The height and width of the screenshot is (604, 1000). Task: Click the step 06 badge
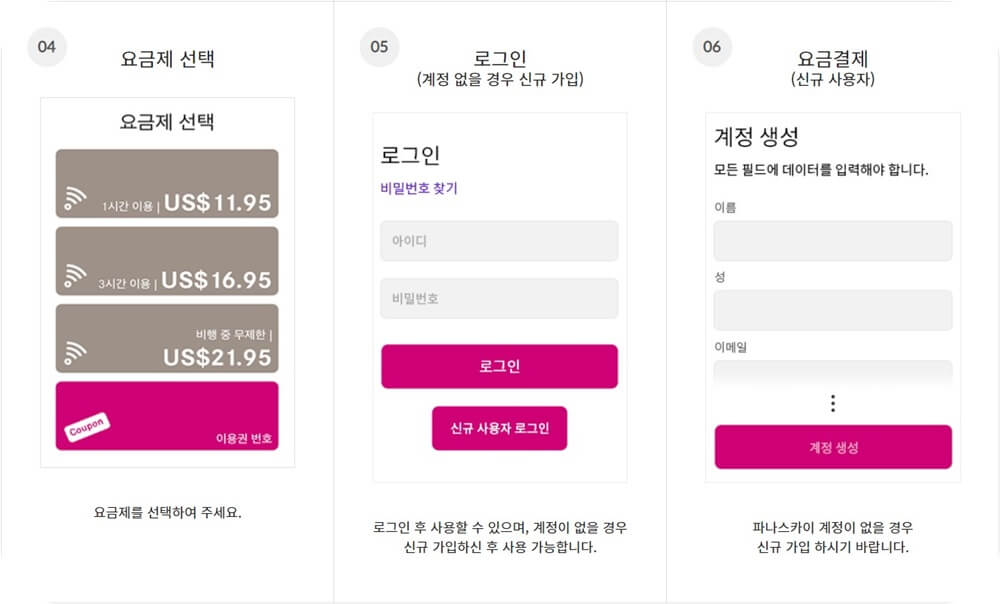point(712,46)
